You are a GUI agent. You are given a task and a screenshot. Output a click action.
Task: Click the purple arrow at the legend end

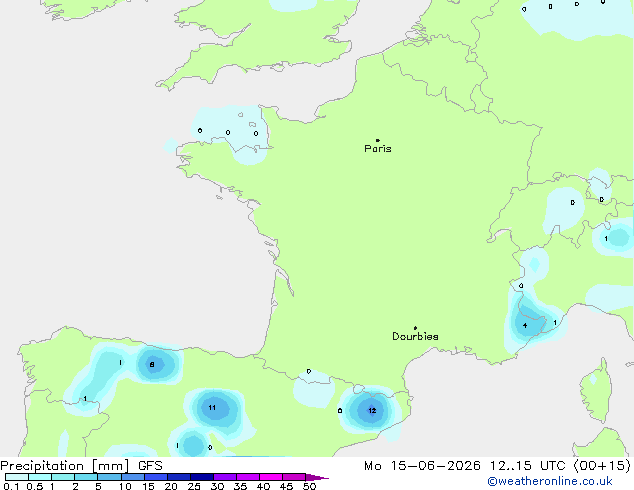coord(317,477)
